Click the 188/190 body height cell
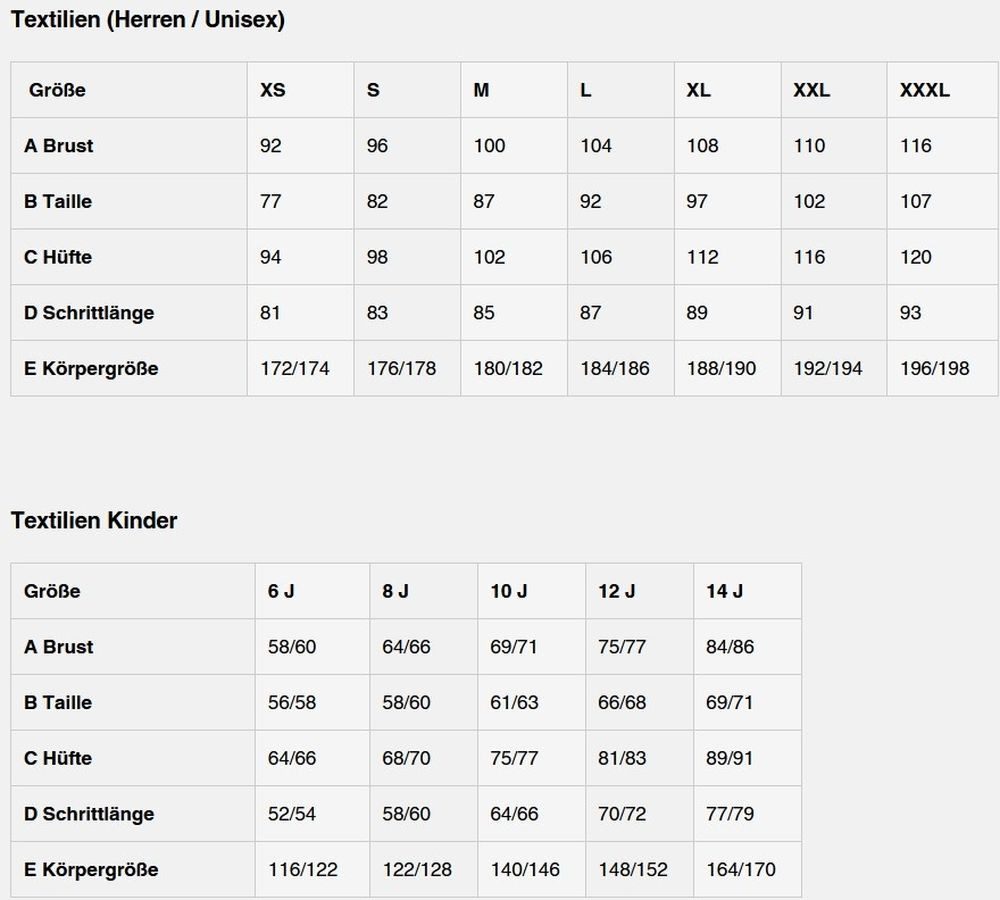 pos(722,368)
